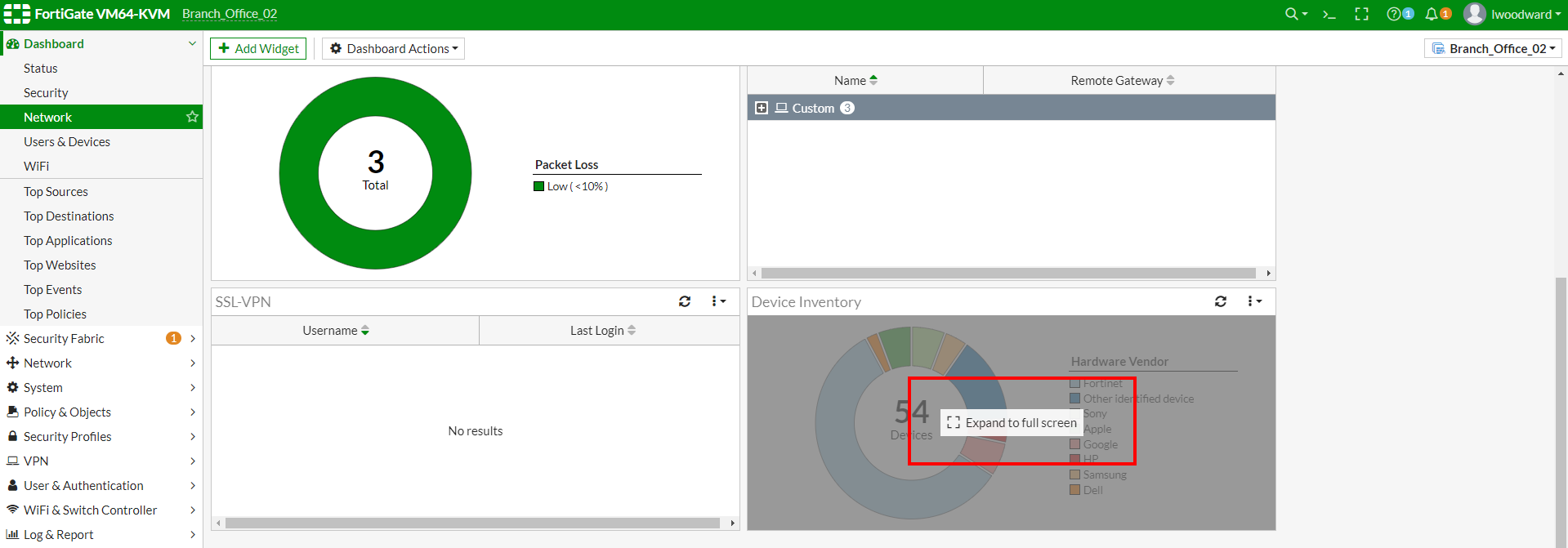1568x548 pixels.
Task: Click the FortiGate logo icon
Action: (x=17, y=14)
